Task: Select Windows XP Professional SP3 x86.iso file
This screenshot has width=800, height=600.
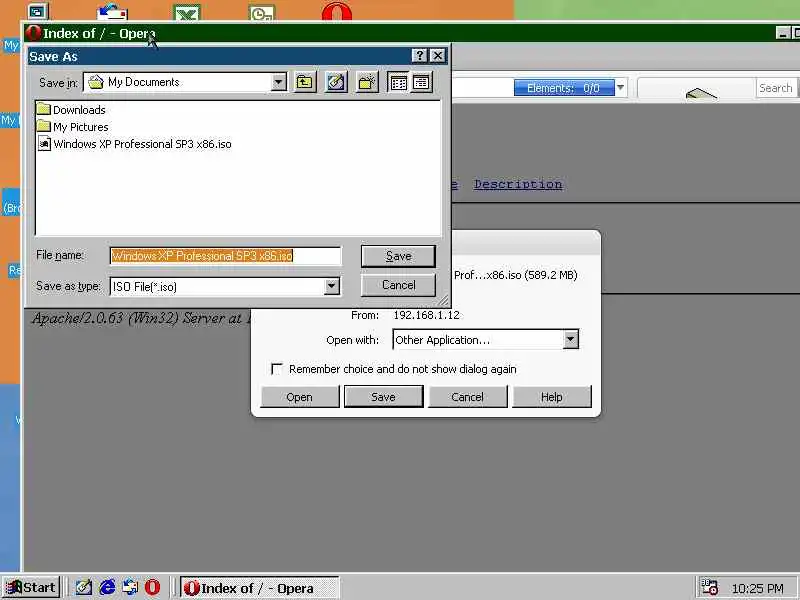Action: [x=135, y=144]
